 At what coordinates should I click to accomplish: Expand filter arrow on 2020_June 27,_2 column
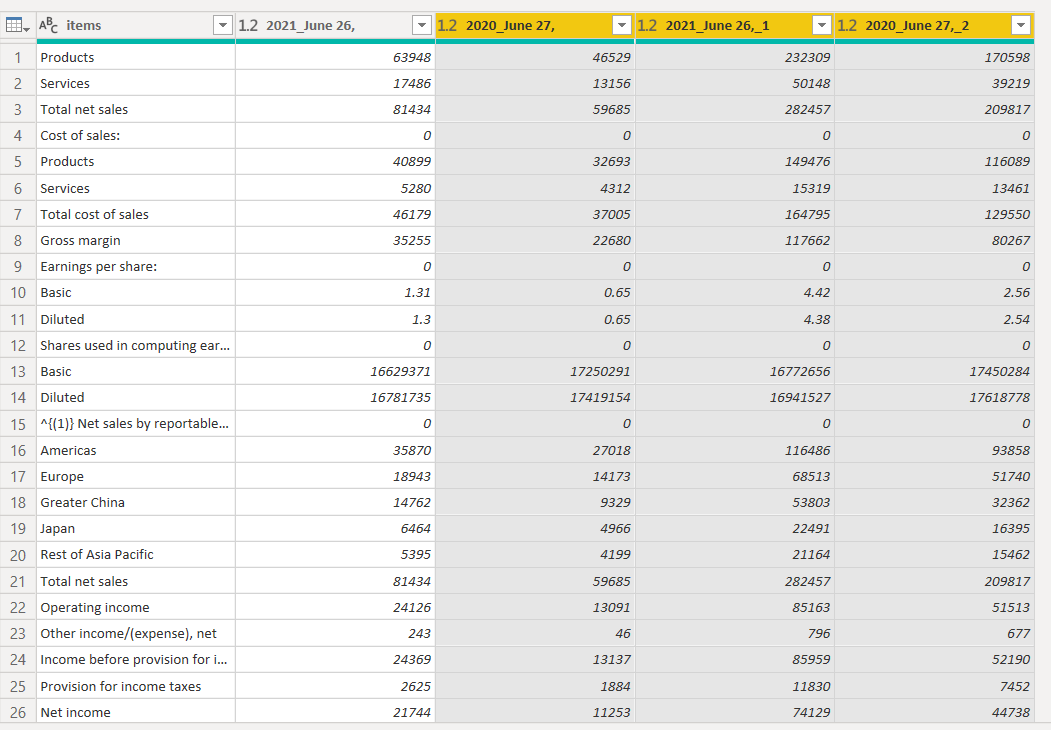(x=1021, y=25)
